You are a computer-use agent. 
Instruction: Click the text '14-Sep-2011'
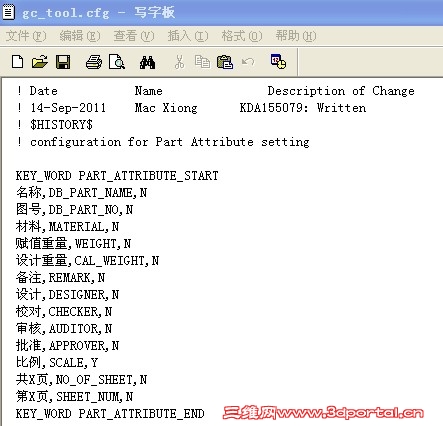(x=68, y=108)
